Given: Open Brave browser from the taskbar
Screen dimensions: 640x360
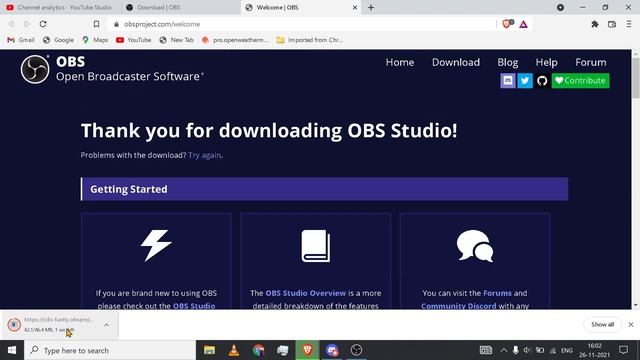Looking at the screenshot, I should [307, 350].
